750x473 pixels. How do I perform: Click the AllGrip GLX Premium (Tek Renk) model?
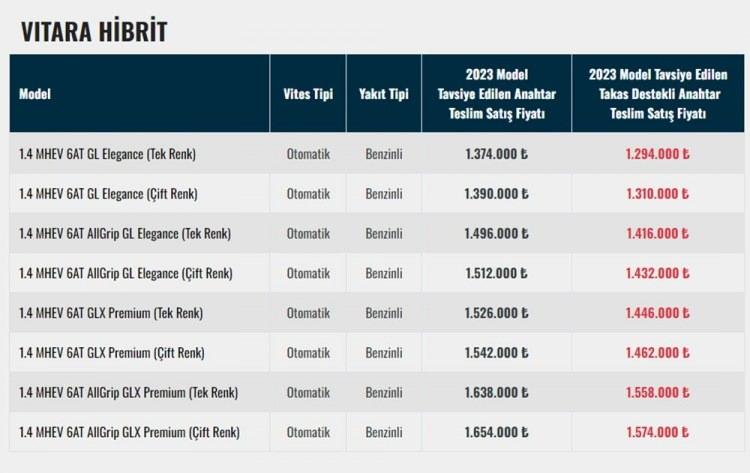pyautogui.click(x=128, y=392)
